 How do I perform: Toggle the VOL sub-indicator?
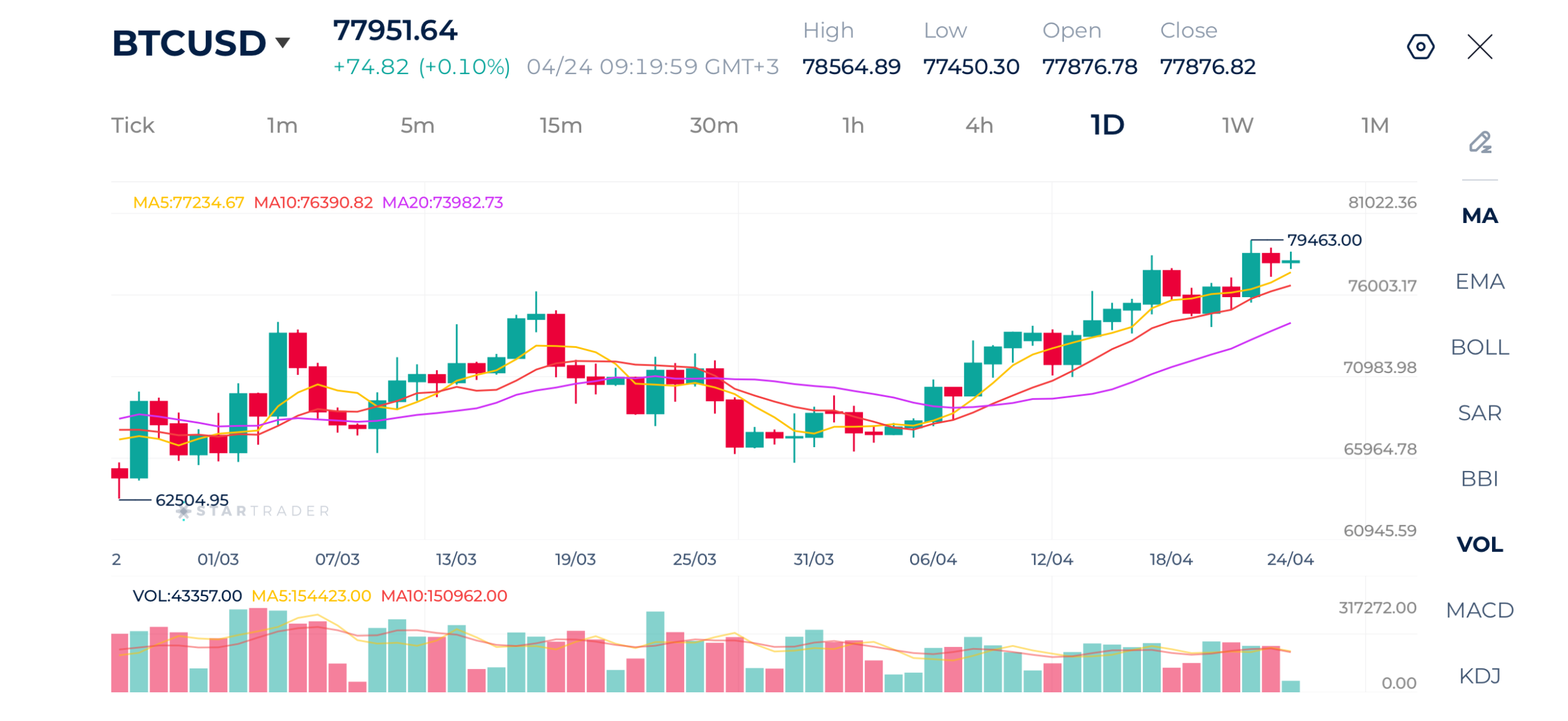[x=1479, y=543]
